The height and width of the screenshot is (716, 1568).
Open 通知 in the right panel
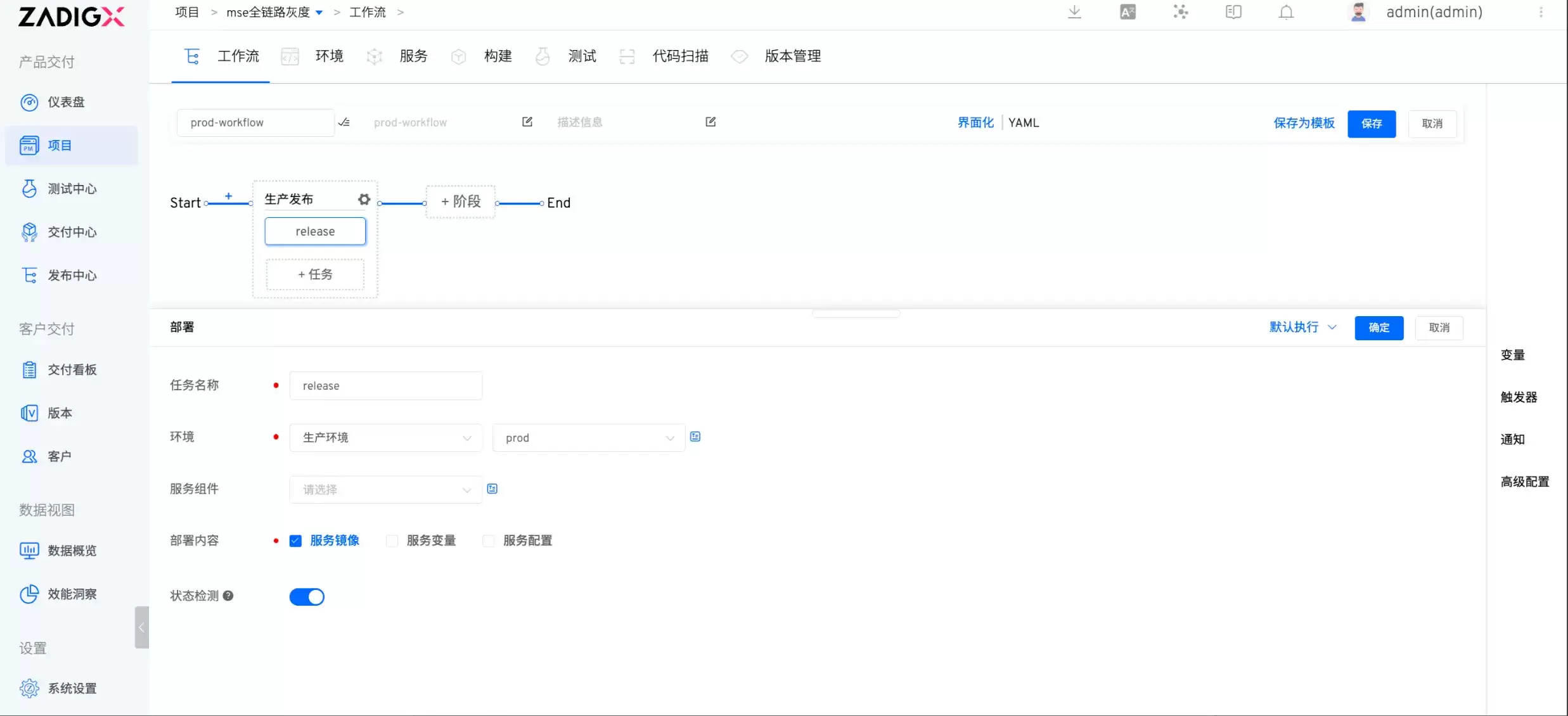pyautogui.click(x=1513, y=440)
